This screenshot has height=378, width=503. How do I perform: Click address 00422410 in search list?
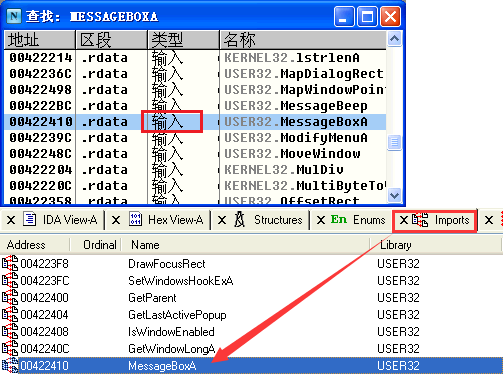coord(41,122)
